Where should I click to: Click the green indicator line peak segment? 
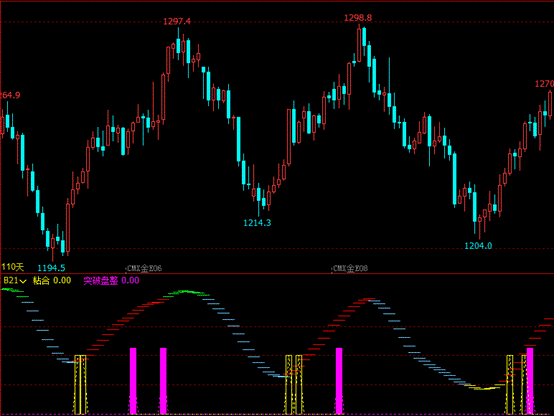pos(188,292)
